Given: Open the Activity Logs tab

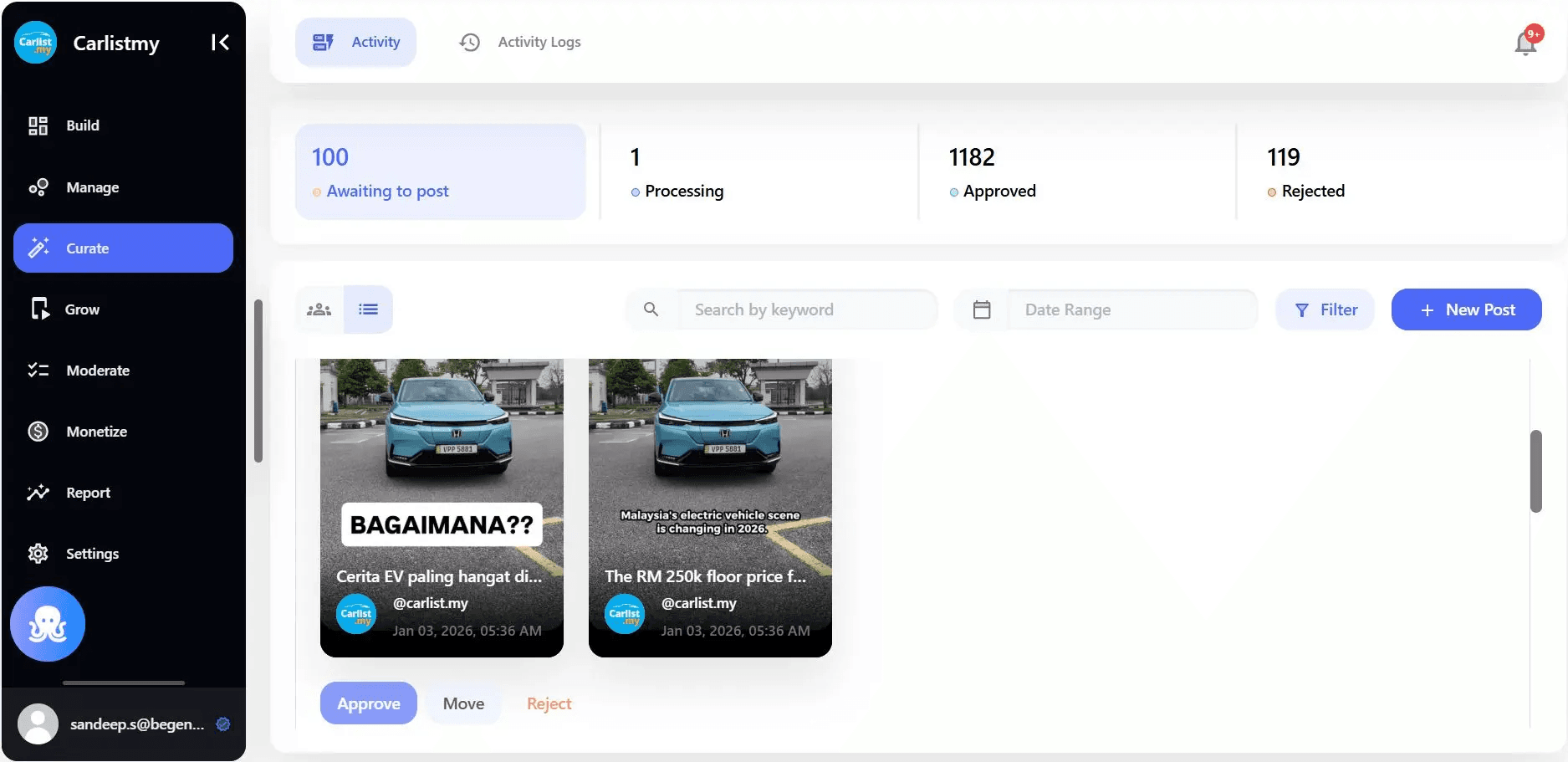Looking at the screenshot, I should coord(520,42).
